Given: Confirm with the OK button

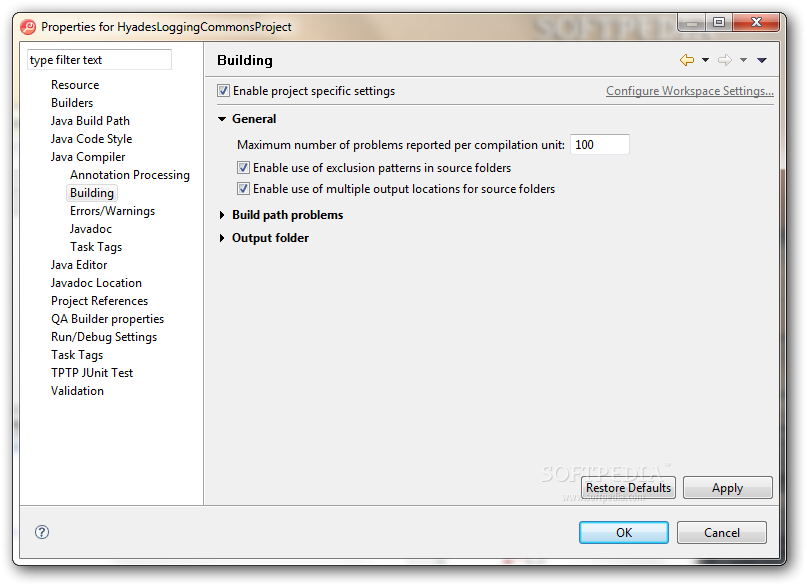Looking at the screenshot, I should (624, 532).
